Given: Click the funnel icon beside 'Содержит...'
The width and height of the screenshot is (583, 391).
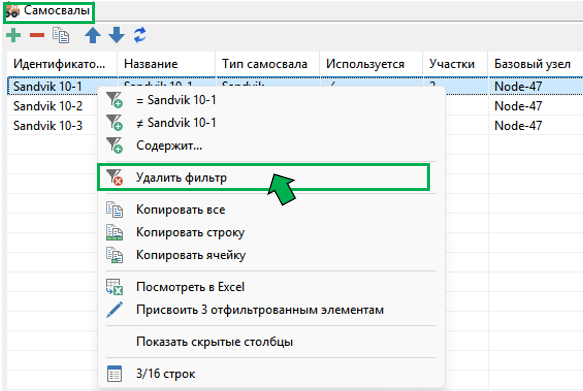Looking at the screenshot, I should [x=115, y=145].
